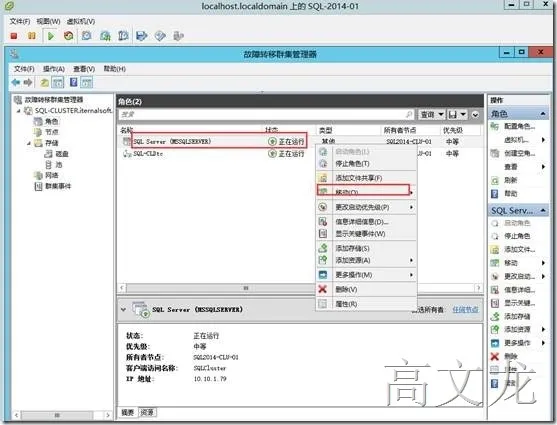The width and height of the screenshot is (557, 425).
Task: Select 节点 in the cluster tree
Action: pos(52,132)
